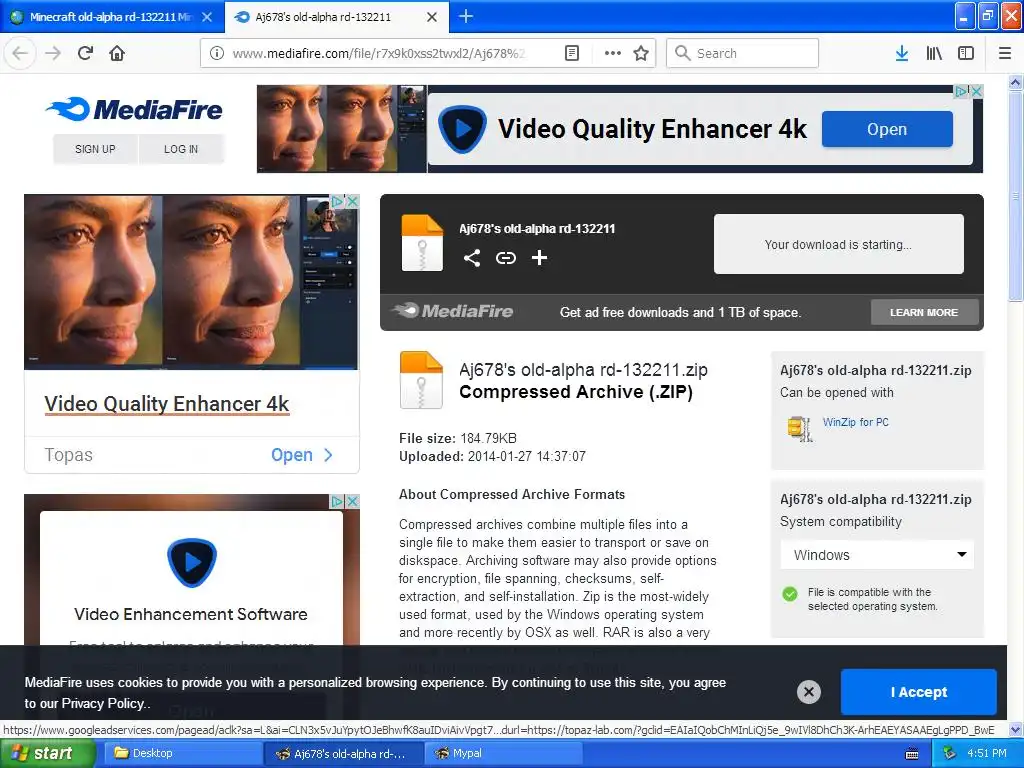Click the LEARN MORE button
The image size is (1024, 768).
click(x=924, y=312)
